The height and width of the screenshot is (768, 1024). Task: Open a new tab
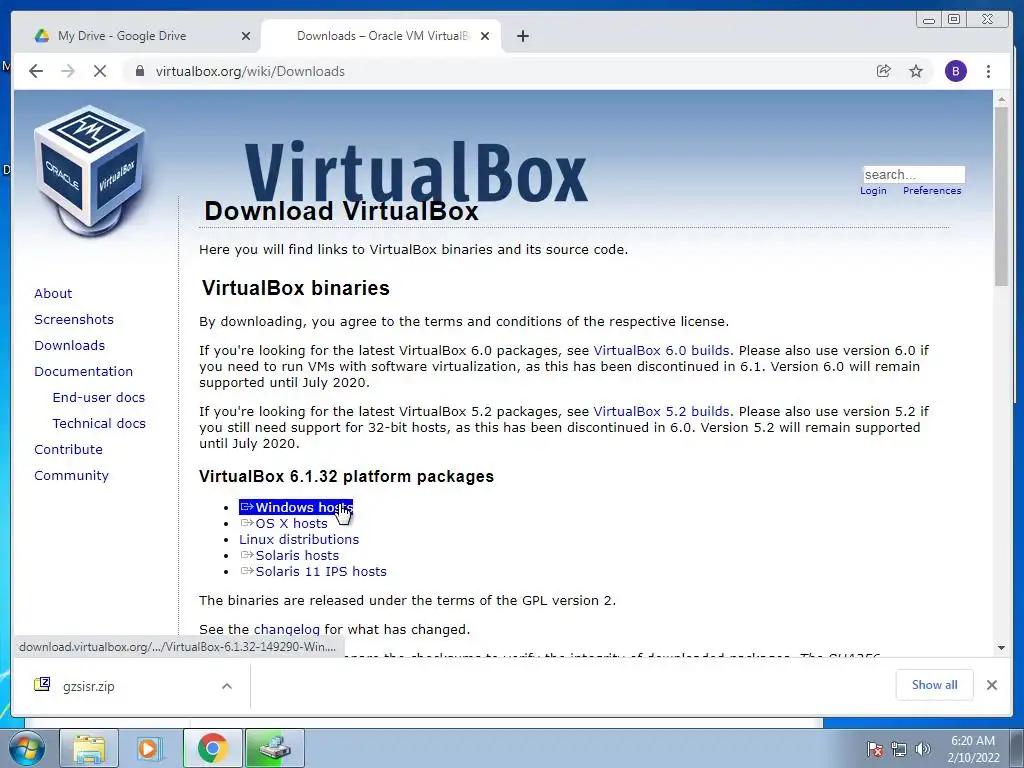click(x=522, y=36)
